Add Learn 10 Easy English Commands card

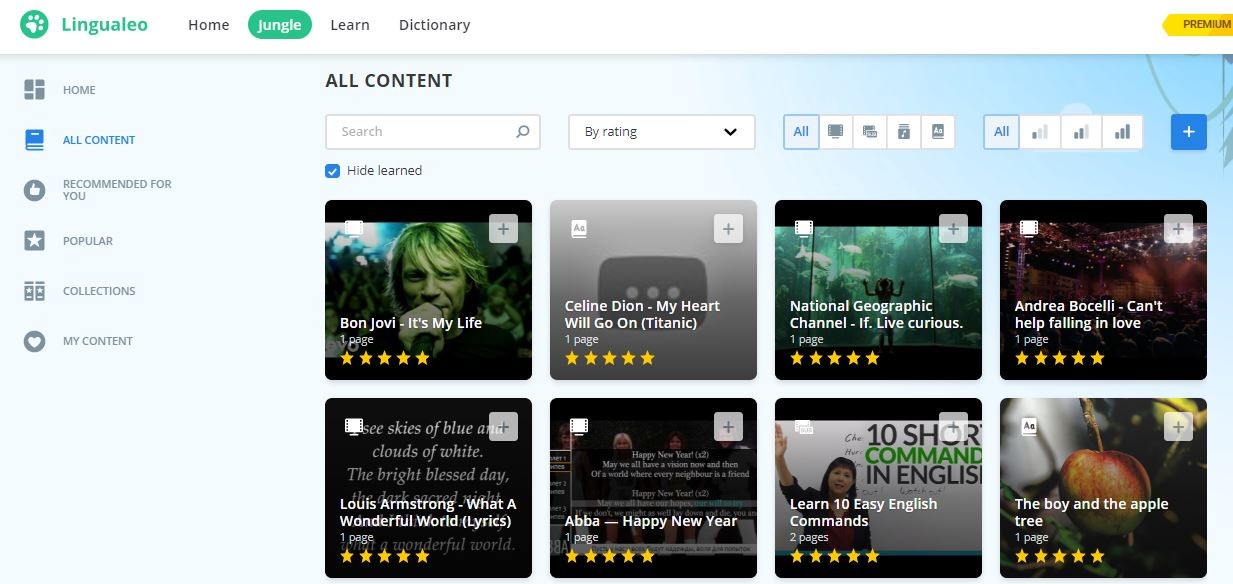(x=953, y=427)
